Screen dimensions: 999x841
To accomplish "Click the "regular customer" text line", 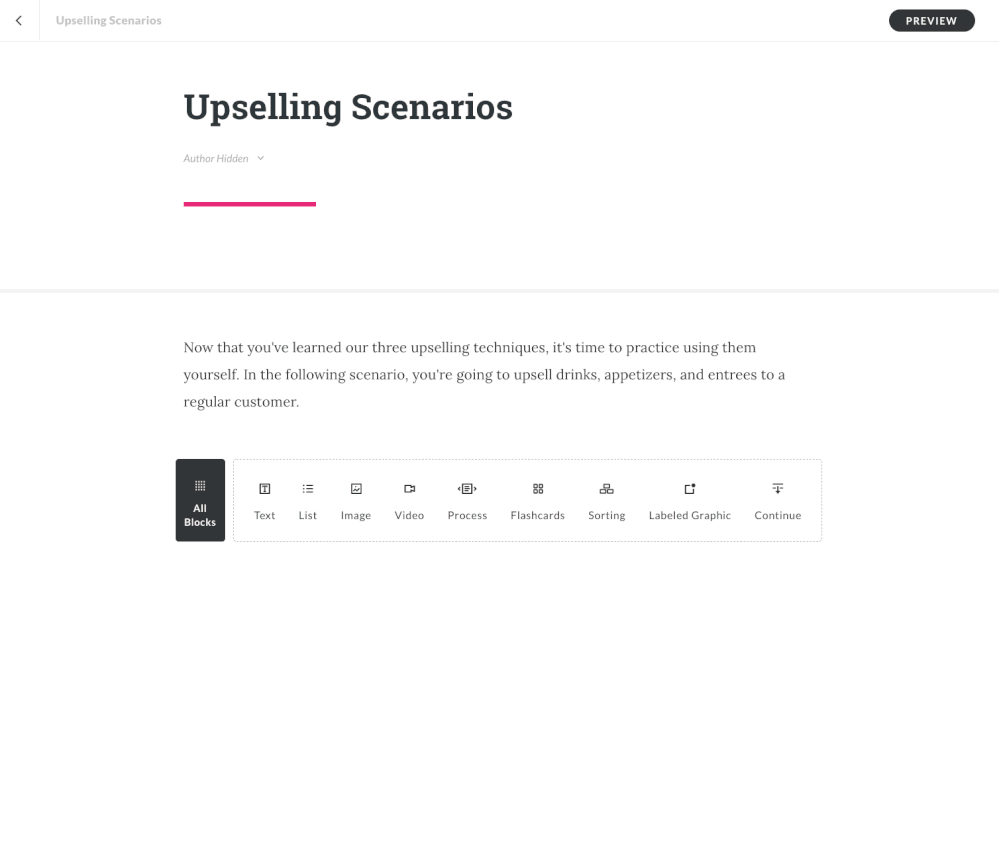I will [x=241, y=402].
